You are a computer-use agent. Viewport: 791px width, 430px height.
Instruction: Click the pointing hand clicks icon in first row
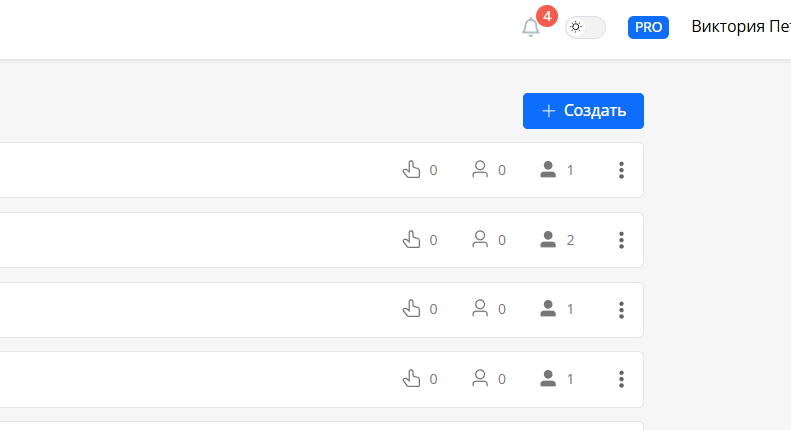(x=411, y=170)
